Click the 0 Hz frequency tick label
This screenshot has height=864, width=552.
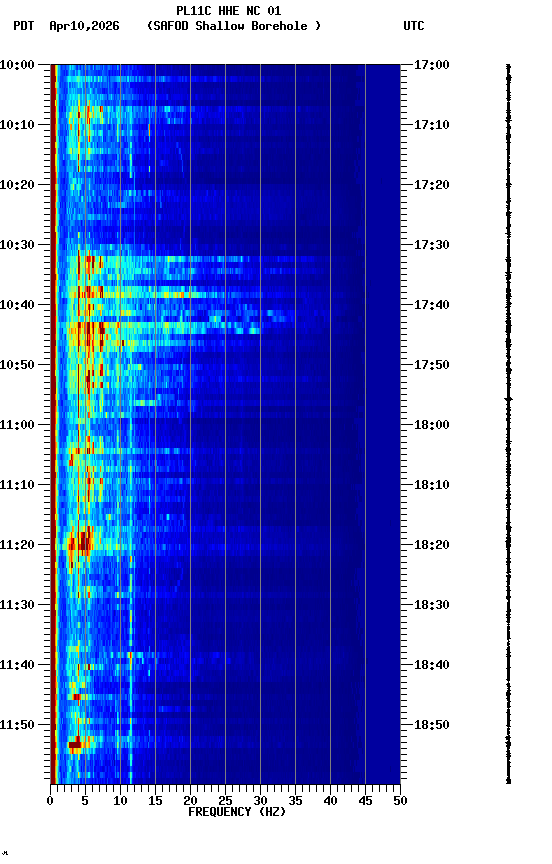(50, 801)
